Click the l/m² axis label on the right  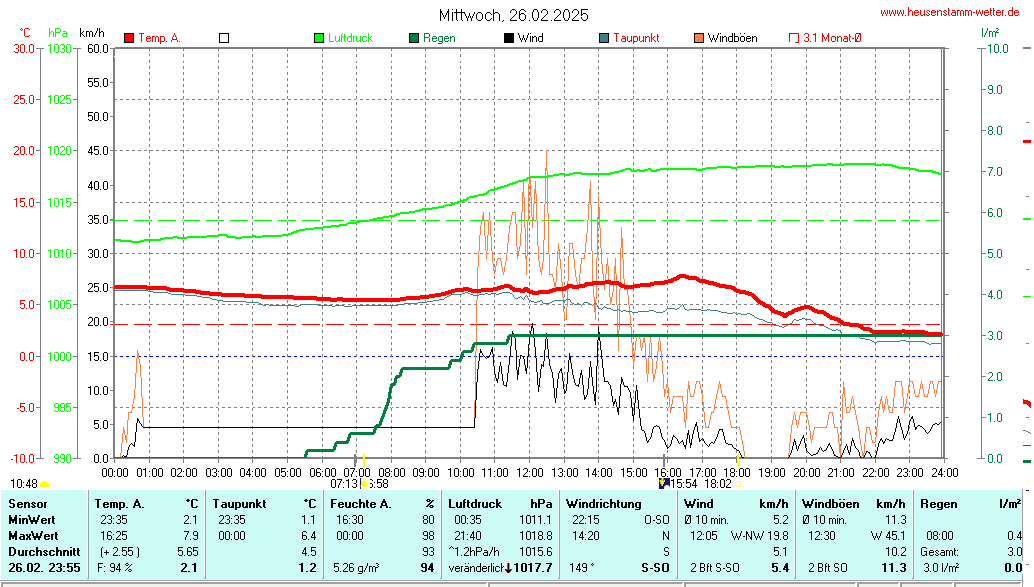click(x=990, y=33)
